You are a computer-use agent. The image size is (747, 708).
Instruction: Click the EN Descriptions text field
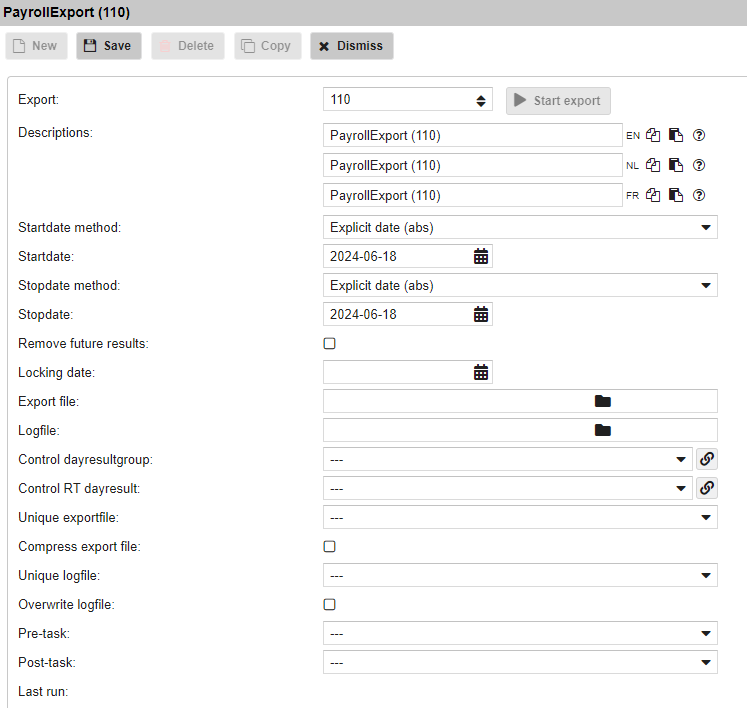(473, 136)
